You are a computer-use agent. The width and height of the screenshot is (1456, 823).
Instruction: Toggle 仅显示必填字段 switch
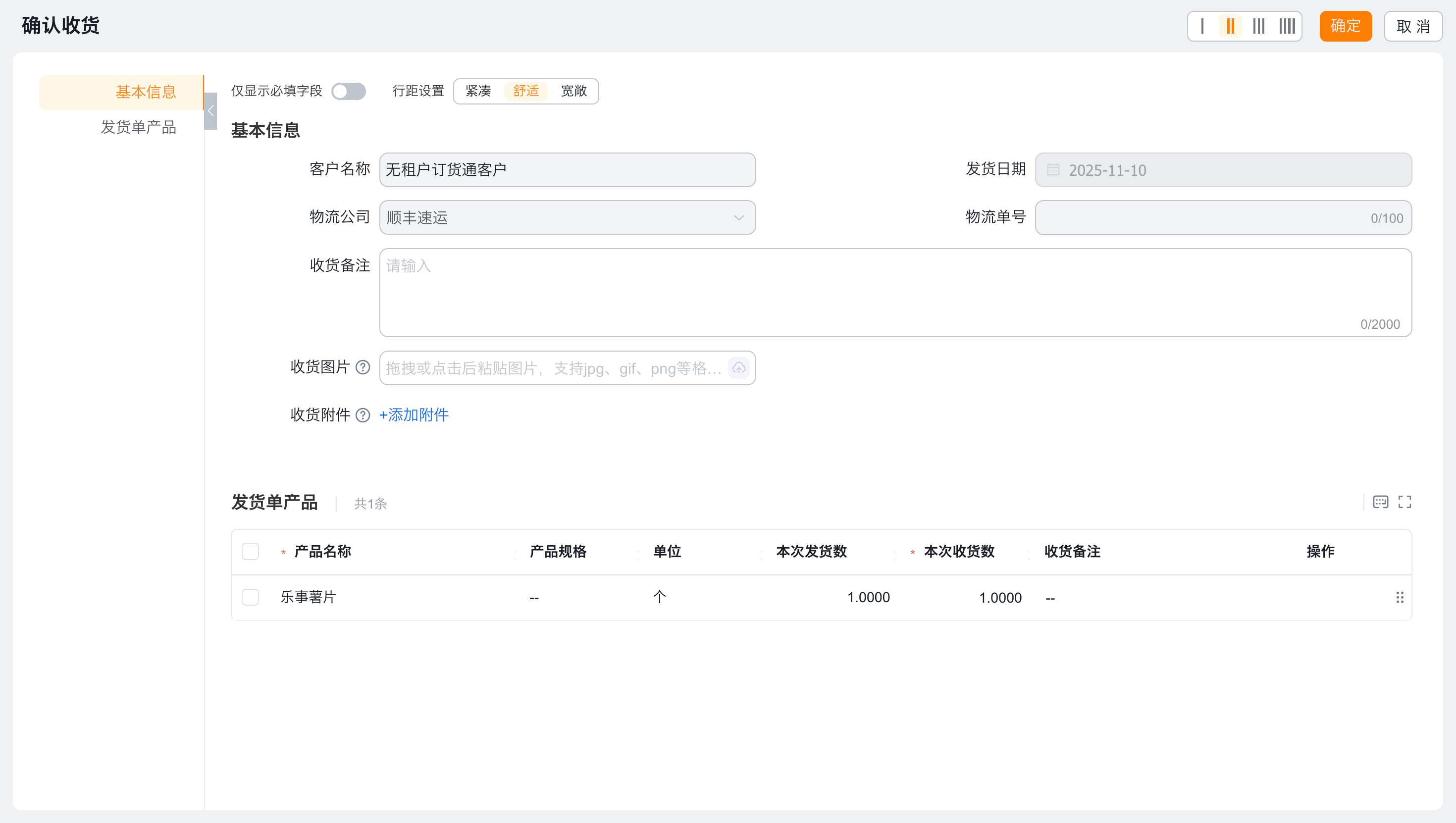pyautogui.click(x=348, y=91)
